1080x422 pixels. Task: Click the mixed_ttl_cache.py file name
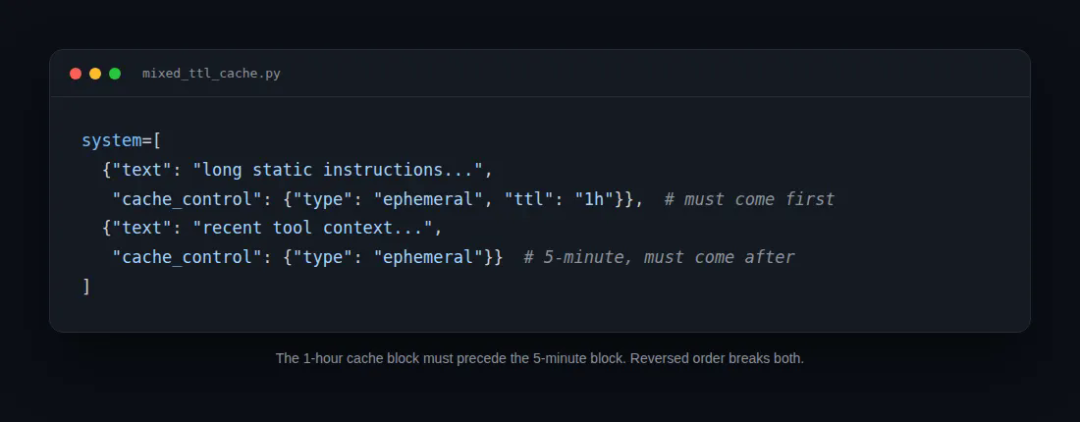[211, 74]
